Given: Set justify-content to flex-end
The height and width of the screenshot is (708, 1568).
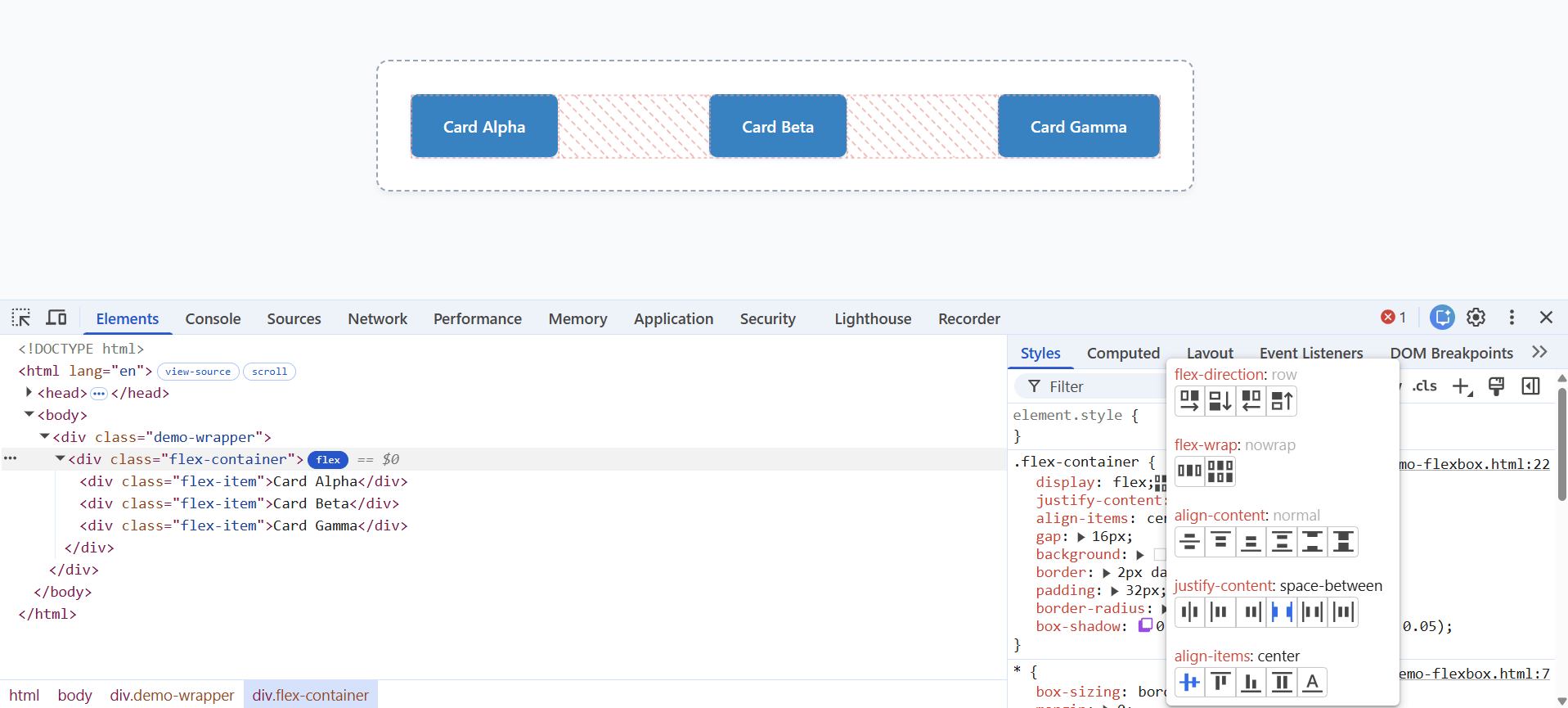Looking at the screenshot, I should (1251, 612).
